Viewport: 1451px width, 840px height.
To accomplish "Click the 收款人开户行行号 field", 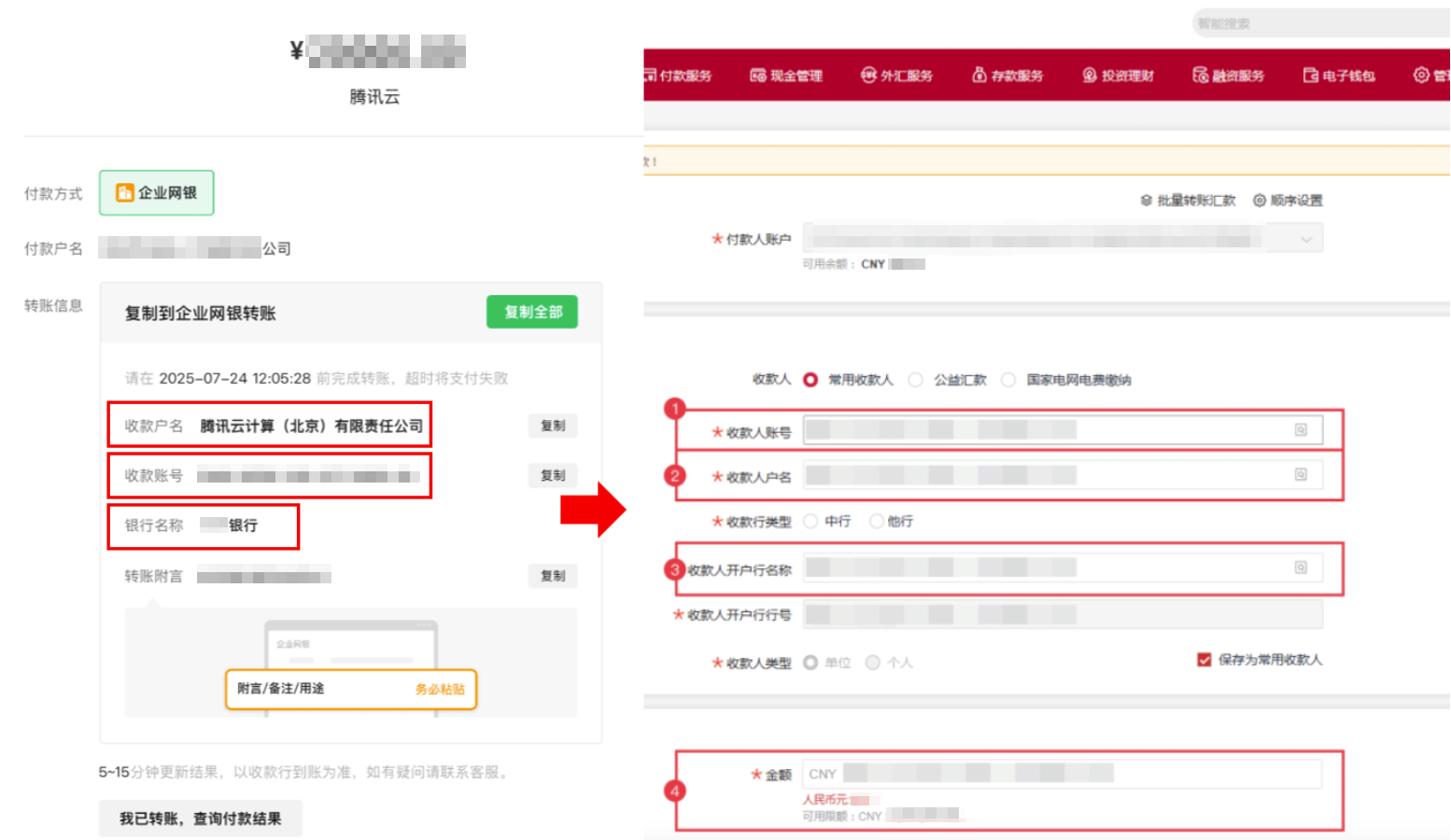I will (x=1063, y=614).
